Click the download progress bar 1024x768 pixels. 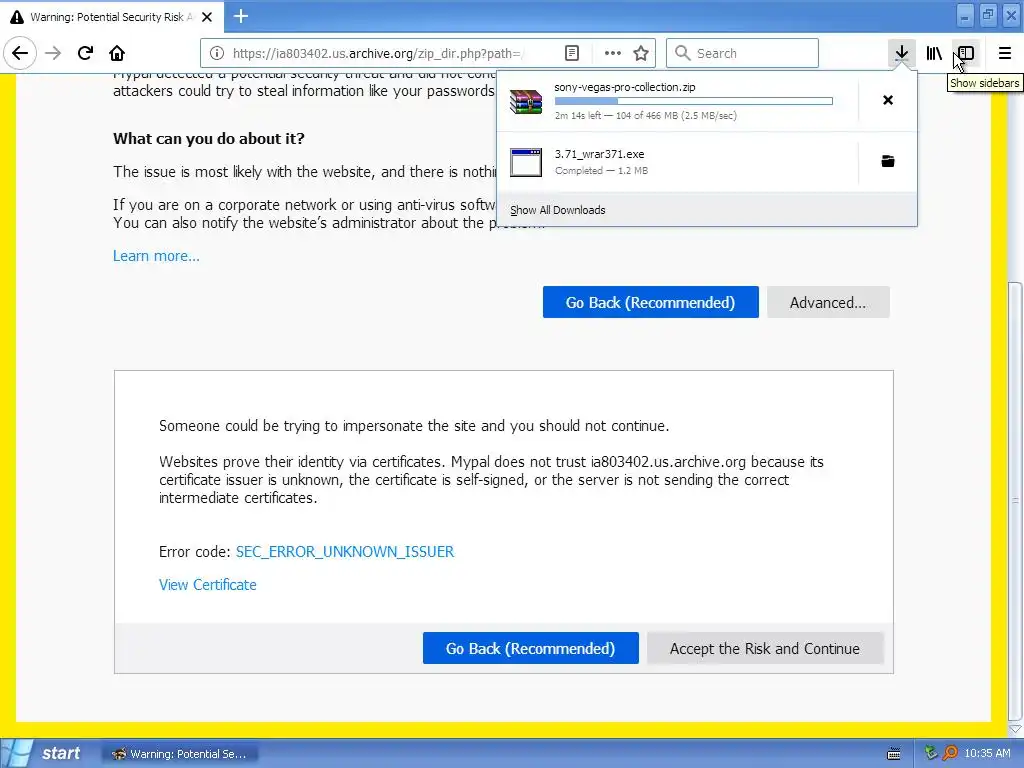pyautogui.click(x=694, y=101)
